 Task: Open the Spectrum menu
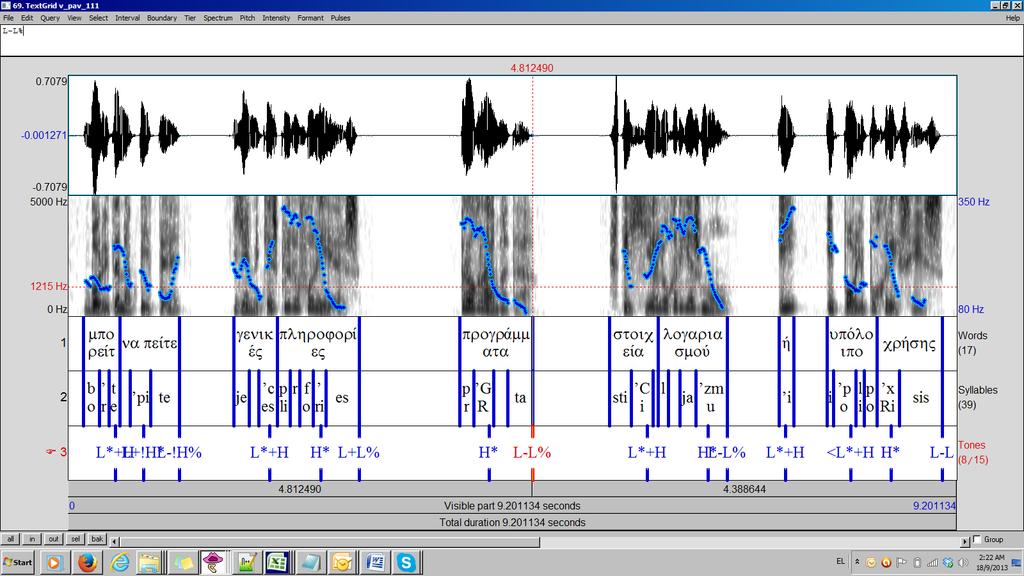tap(218, 18)
